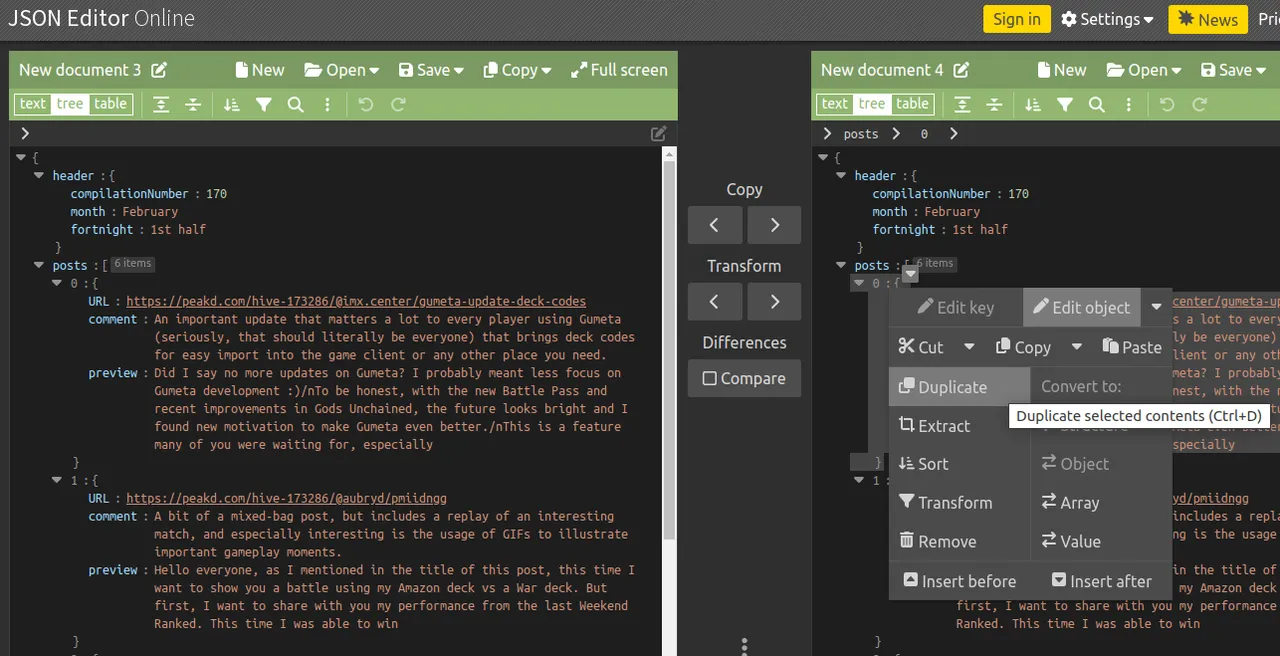The image size is (1280, 656).
Task: Open the vertical dots menu below Compare
Action: point(744,646)
